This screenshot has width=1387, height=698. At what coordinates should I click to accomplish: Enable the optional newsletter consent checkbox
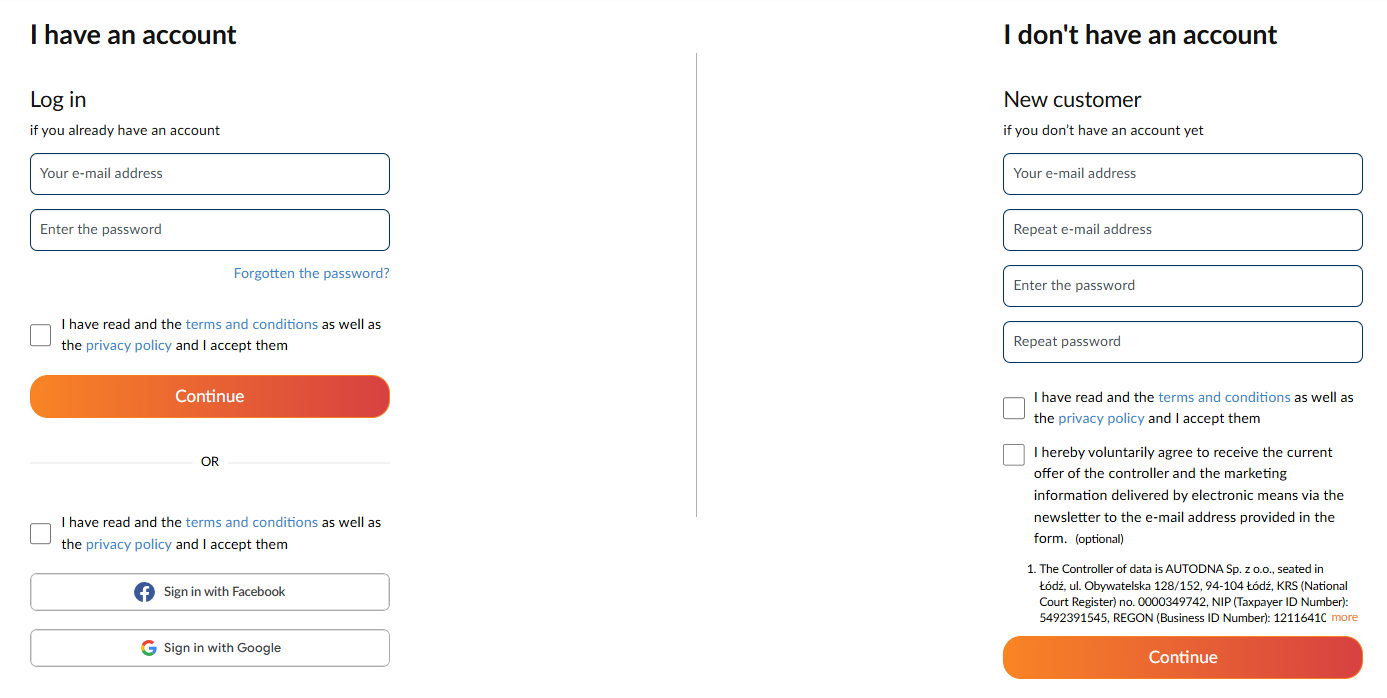point(1014,455)
